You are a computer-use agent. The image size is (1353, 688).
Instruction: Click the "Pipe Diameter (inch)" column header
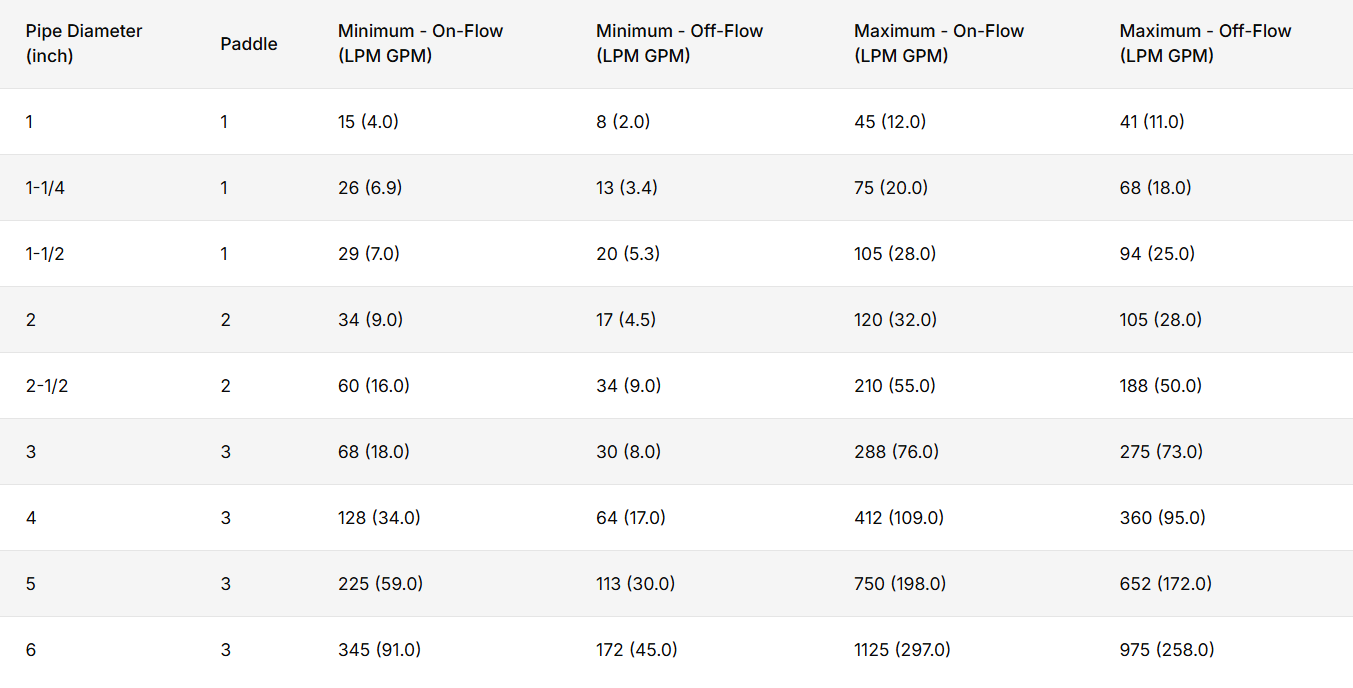[x=84, y=44]
